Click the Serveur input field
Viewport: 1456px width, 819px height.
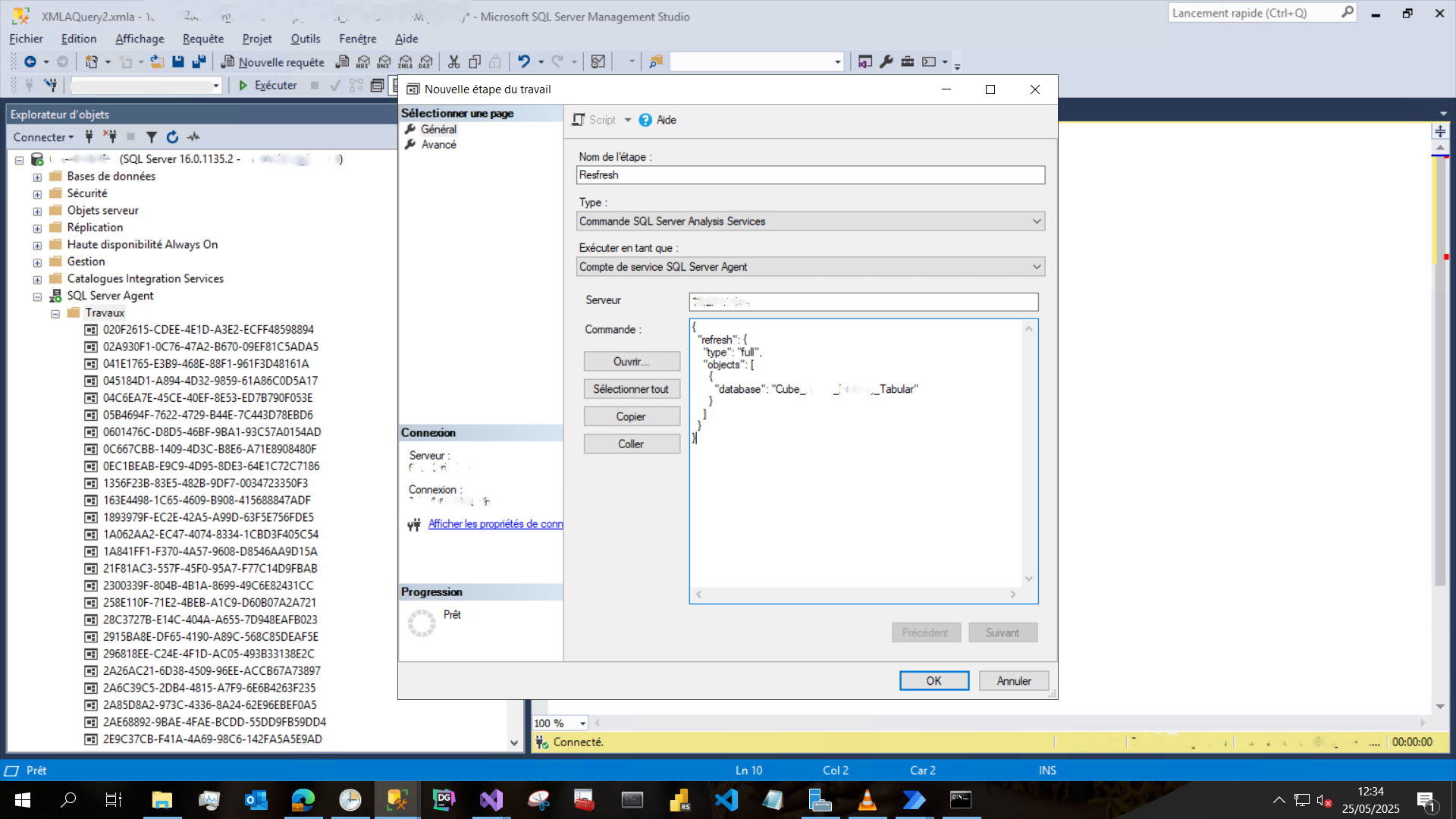[863, 302]
